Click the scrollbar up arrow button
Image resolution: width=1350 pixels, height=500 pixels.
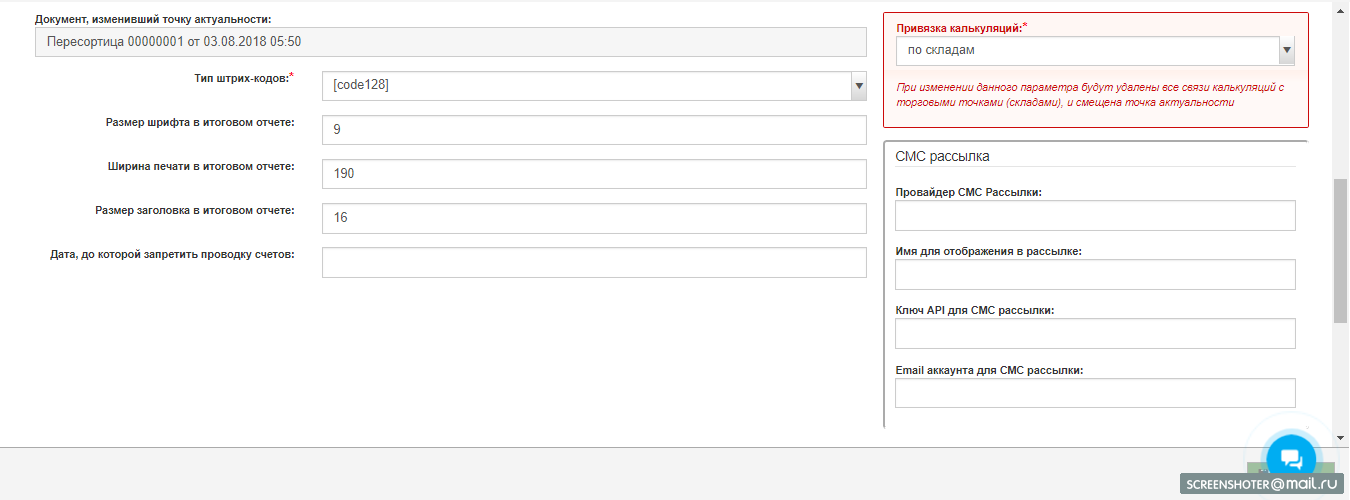tap(1340, 8)
